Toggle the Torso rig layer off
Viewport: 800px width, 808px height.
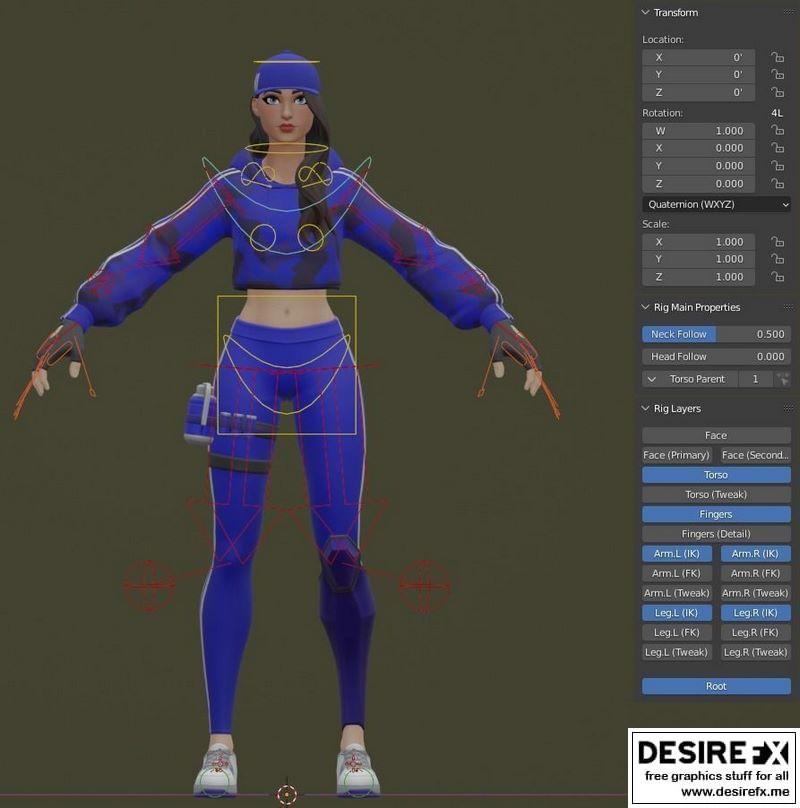pos(715,474)
